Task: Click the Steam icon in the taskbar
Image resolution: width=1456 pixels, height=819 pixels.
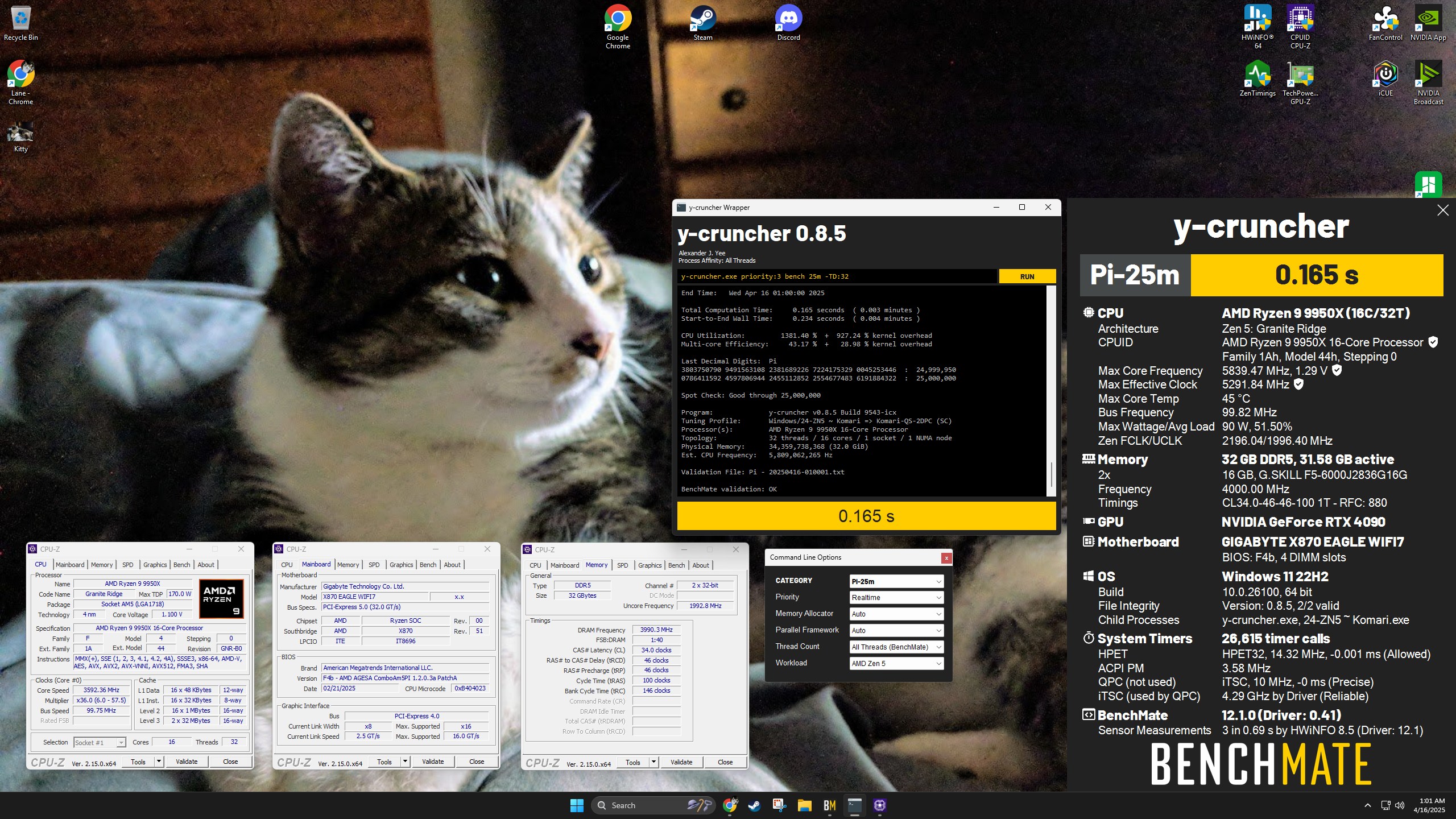Action: (x=755, y=805)
